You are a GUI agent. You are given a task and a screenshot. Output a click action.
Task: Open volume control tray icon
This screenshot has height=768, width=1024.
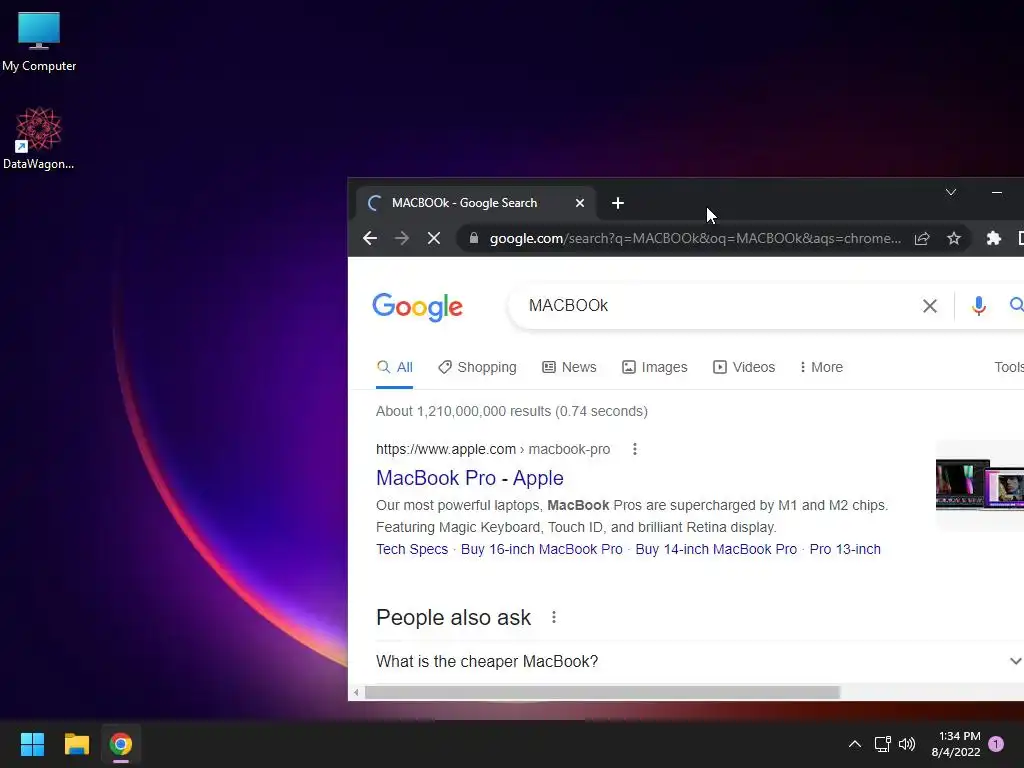(907, 744)
